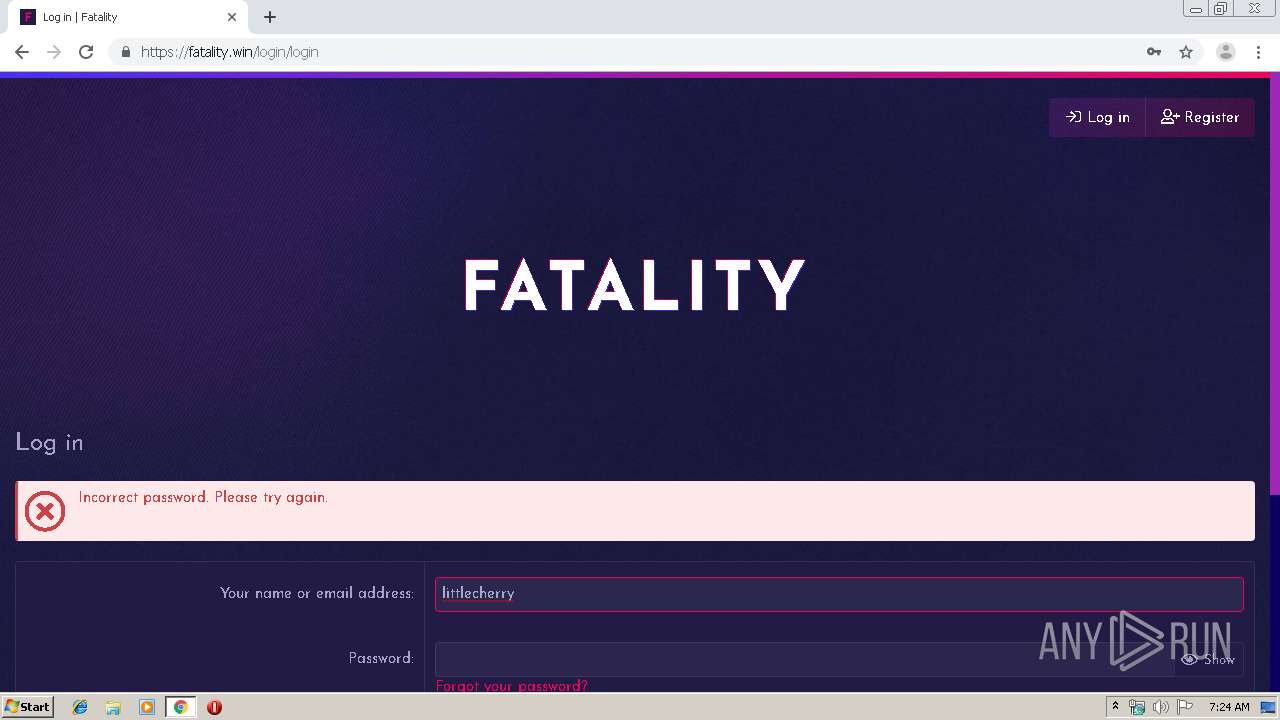The image size is (1280, 720).
Task: Click the Log in page heading
Action: [49, 442]
